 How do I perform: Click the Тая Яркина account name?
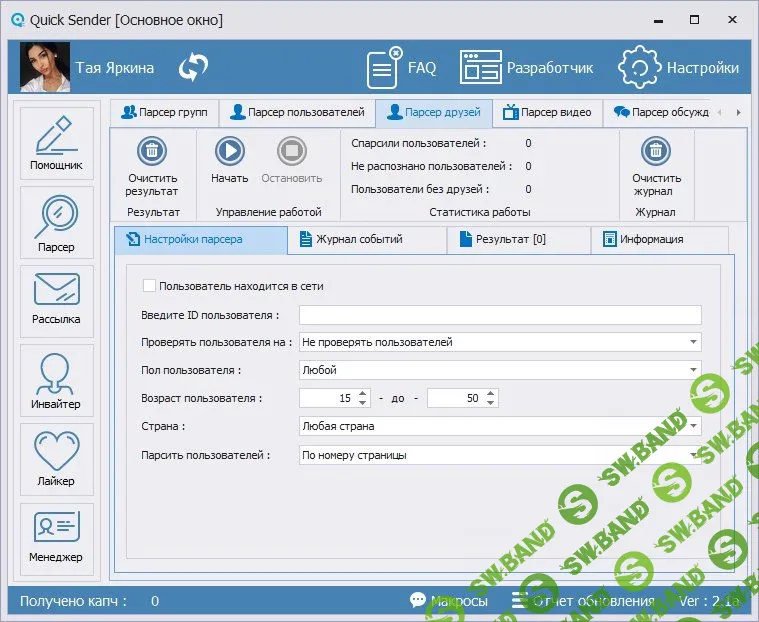coord(115,68)
